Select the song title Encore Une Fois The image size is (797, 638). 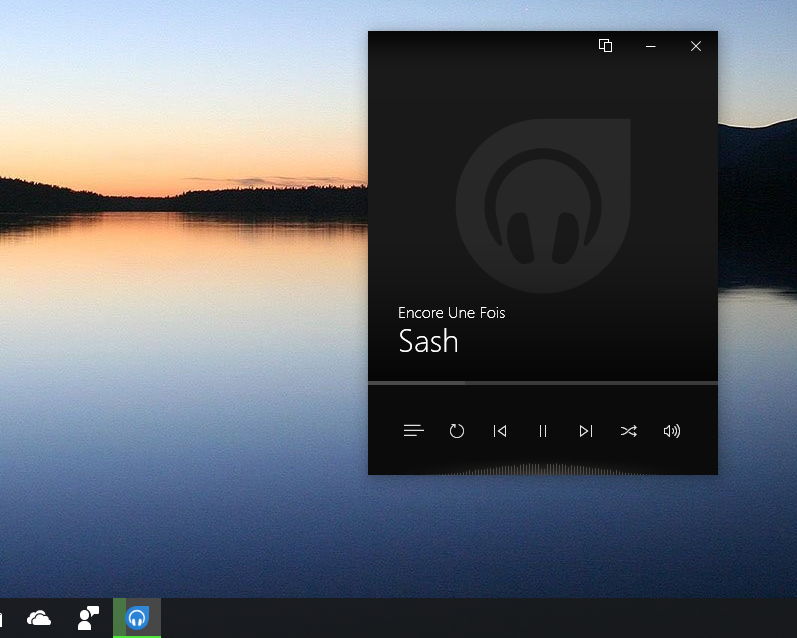451,313
